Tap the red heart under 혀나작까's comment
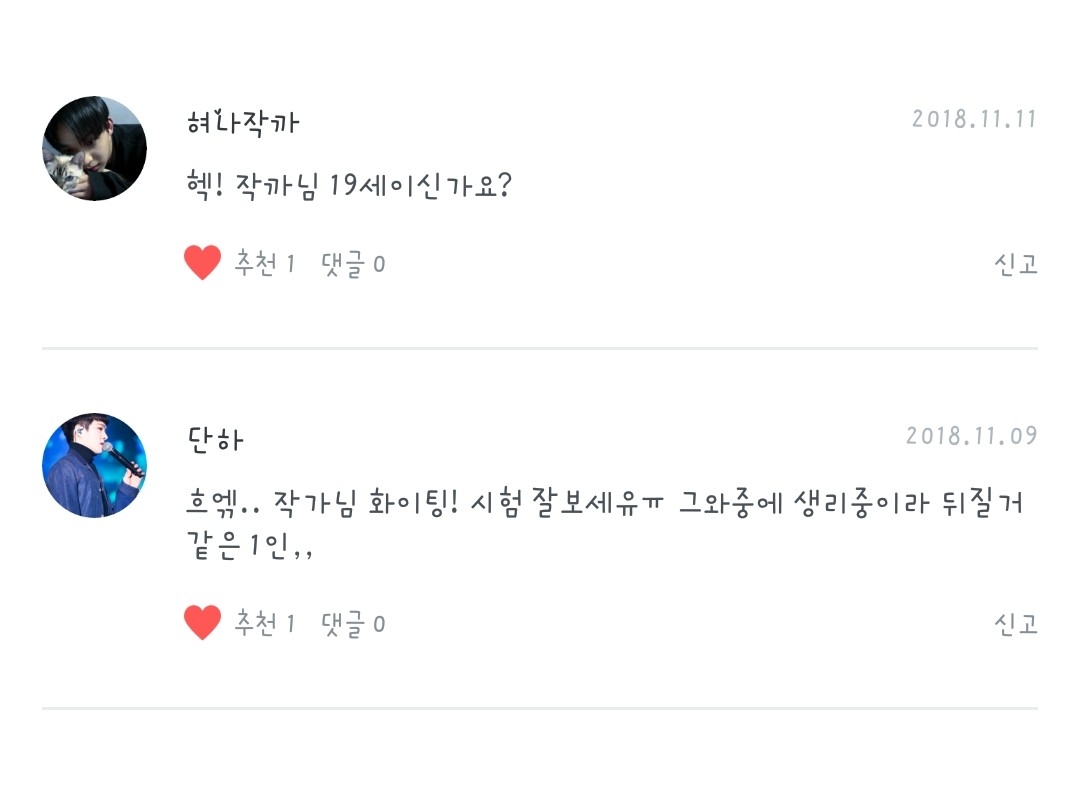 click(202, 263)
